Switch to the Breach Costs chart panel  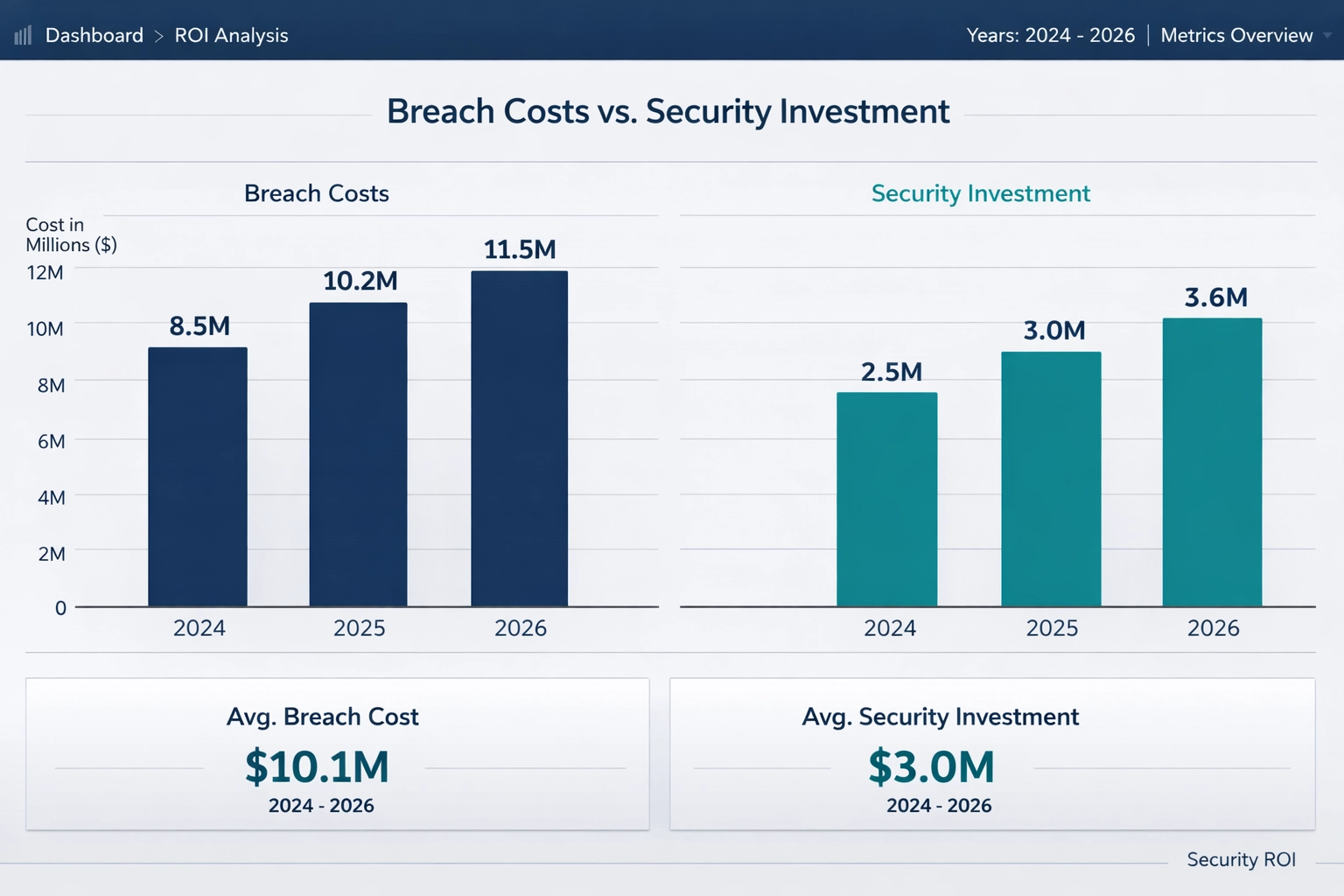(x=316, y=193)
